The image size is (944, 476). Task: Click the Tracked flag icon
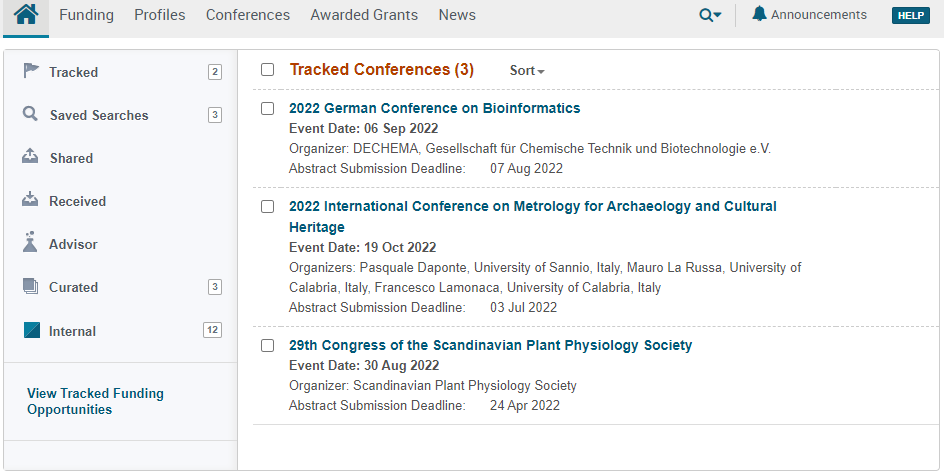tap(31, 71)
